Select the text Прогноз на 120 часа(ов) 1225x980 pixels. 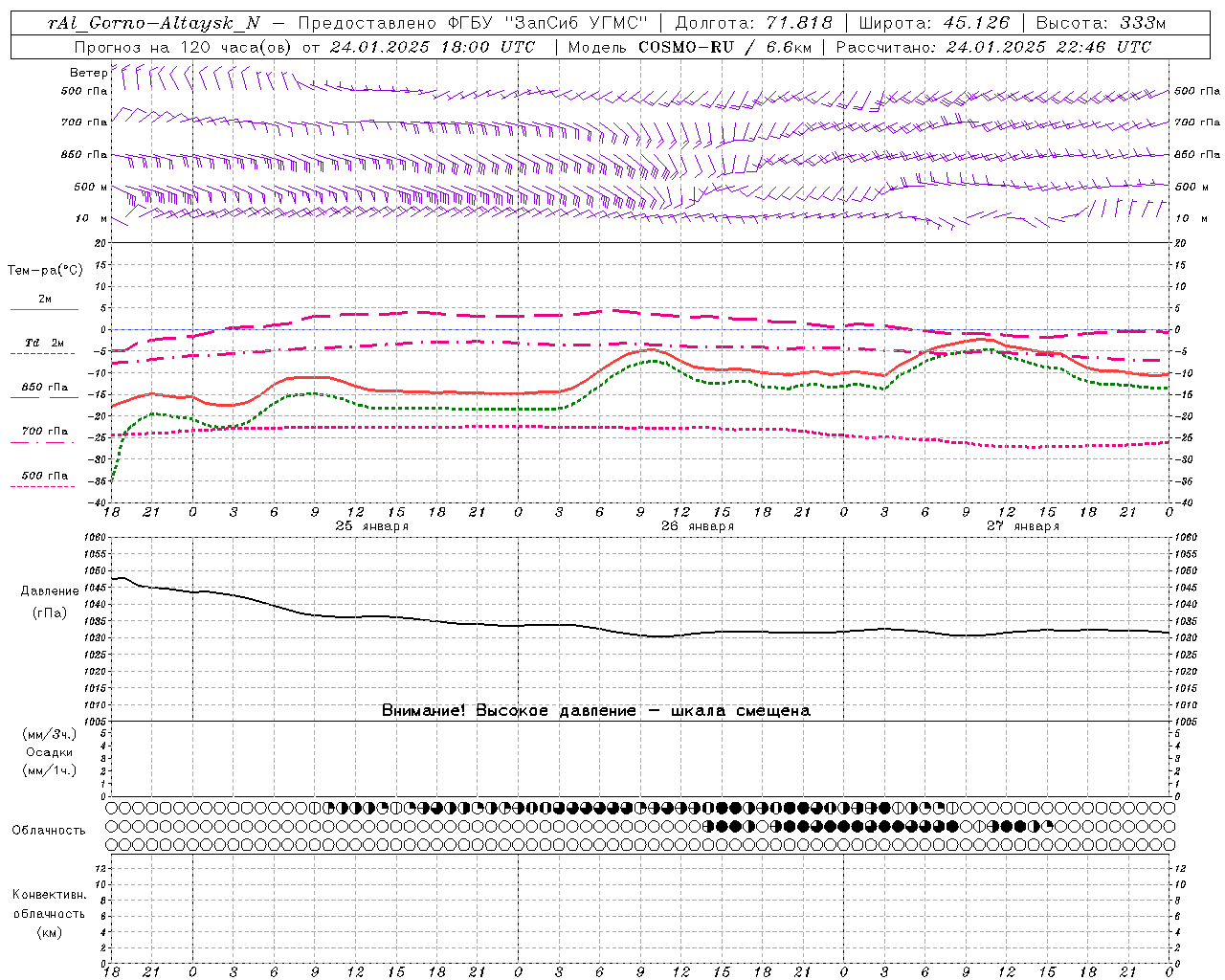pyautogui.click(x=183, y=47)
